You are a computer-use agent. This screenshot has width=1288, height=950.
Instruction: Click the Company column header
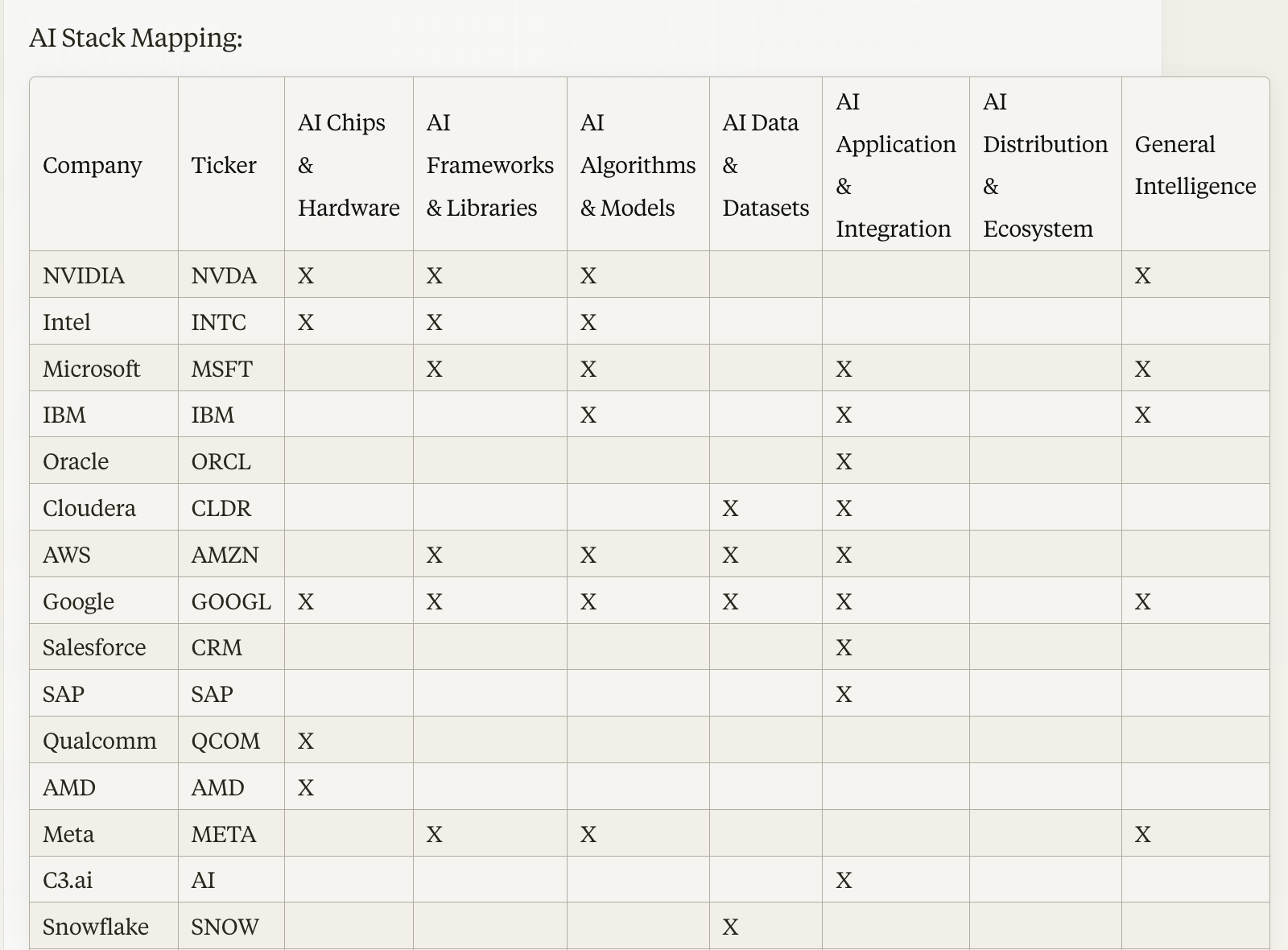93,165
